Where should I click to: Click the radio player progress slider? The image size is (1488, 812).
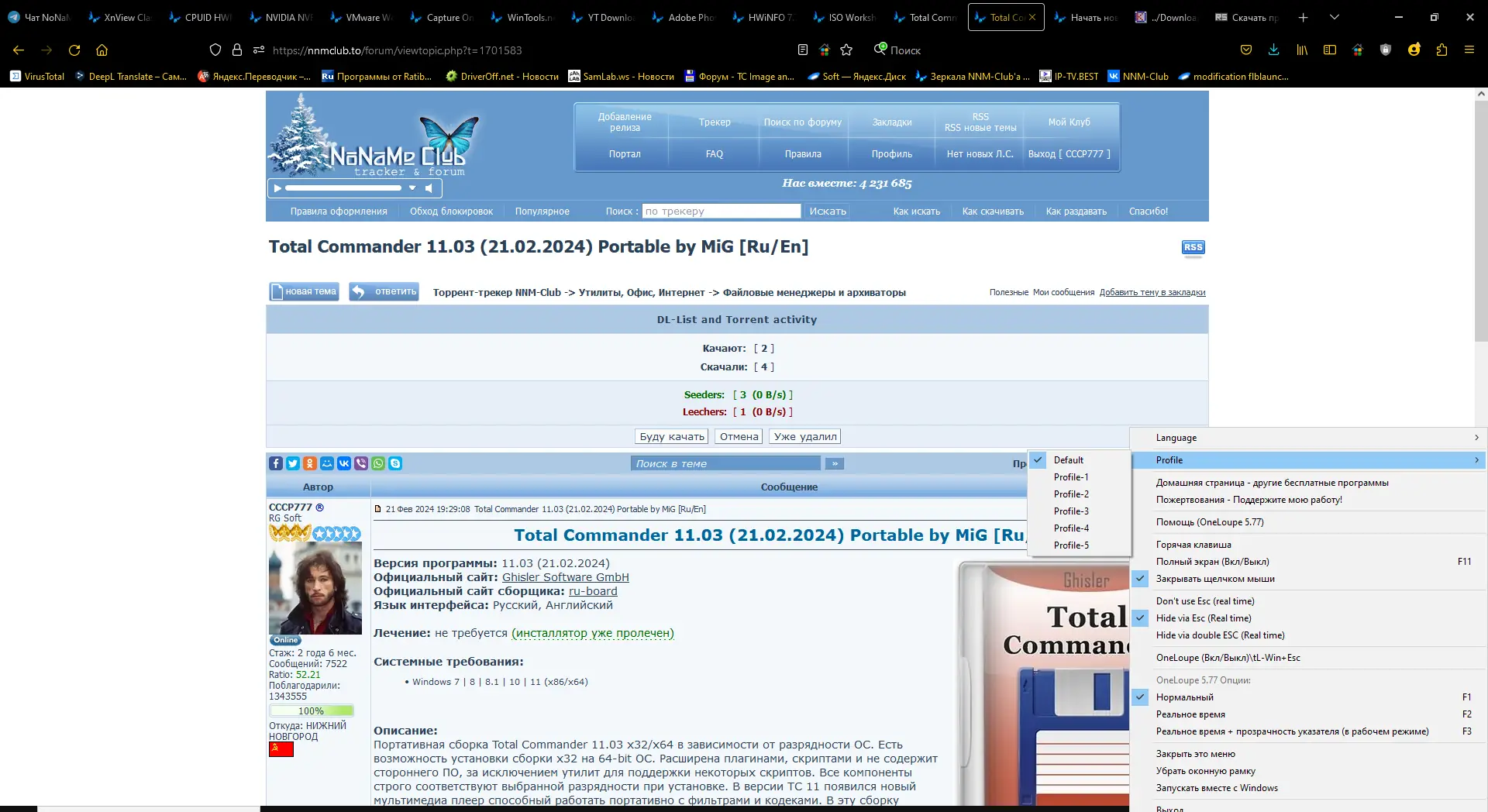(343, 188)
